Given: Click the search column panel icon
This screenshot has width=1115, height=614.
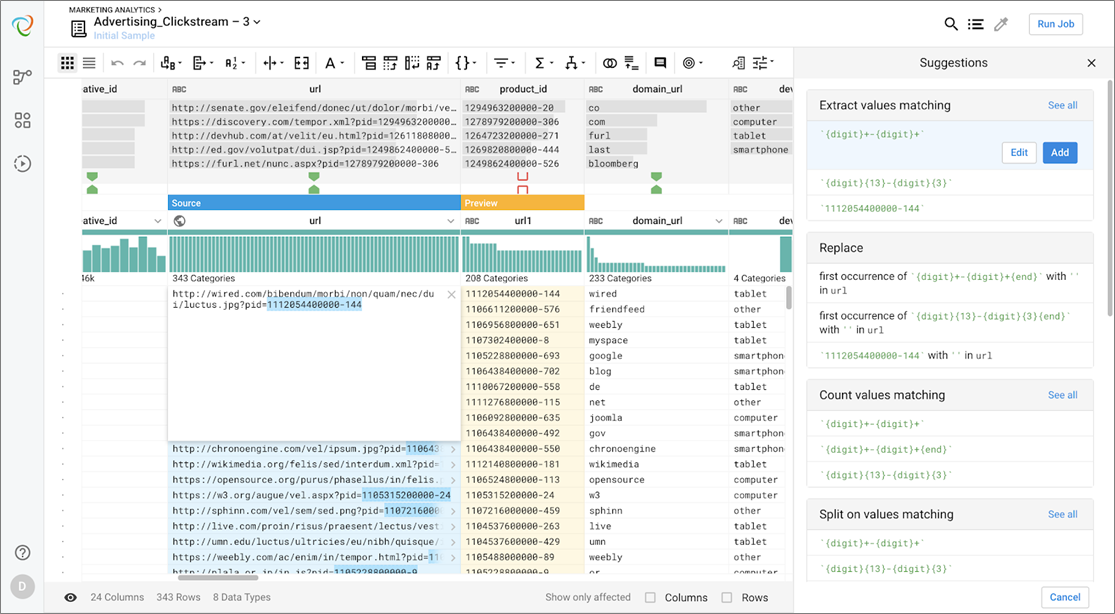Looking at the screenshot, I should coord(739,63).
